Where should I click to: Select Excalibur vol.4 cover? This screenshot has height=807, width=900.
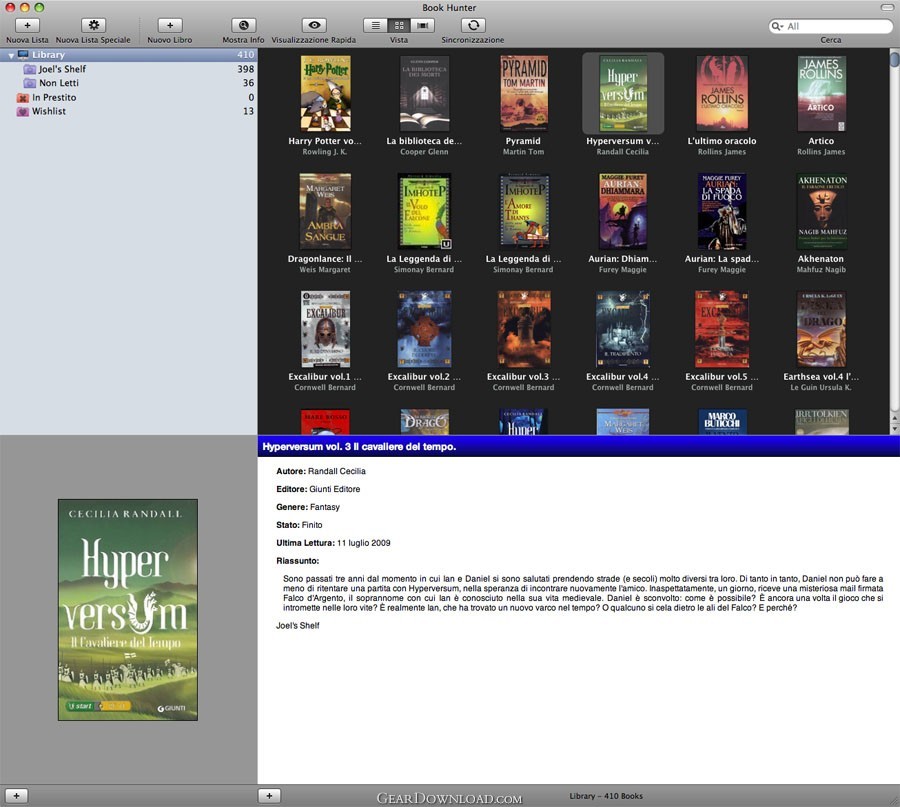[623, 329]
